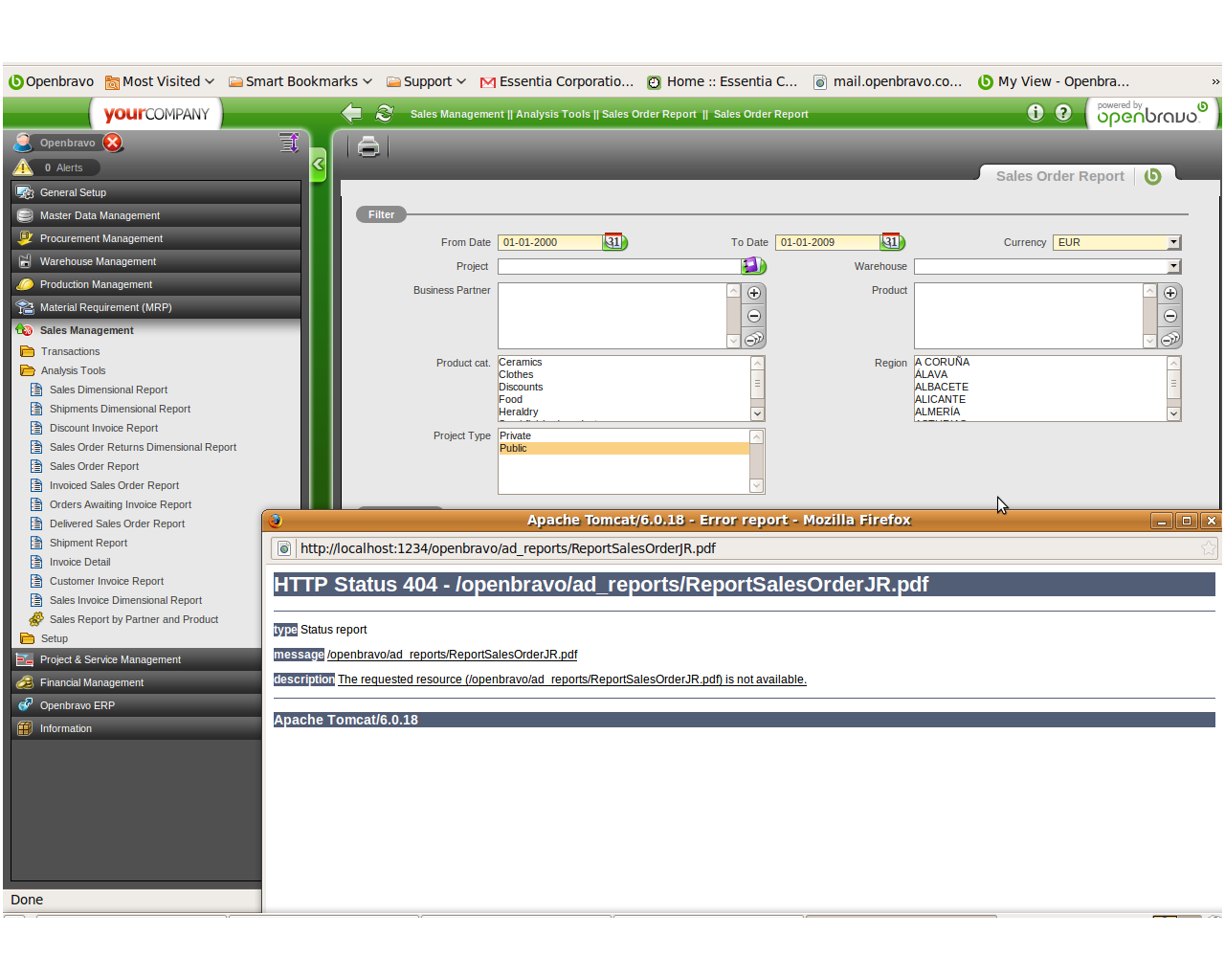Screen dimensions: 1225x980
Task: Click the powered by Openbravo logo
Action: point(1151,113)
